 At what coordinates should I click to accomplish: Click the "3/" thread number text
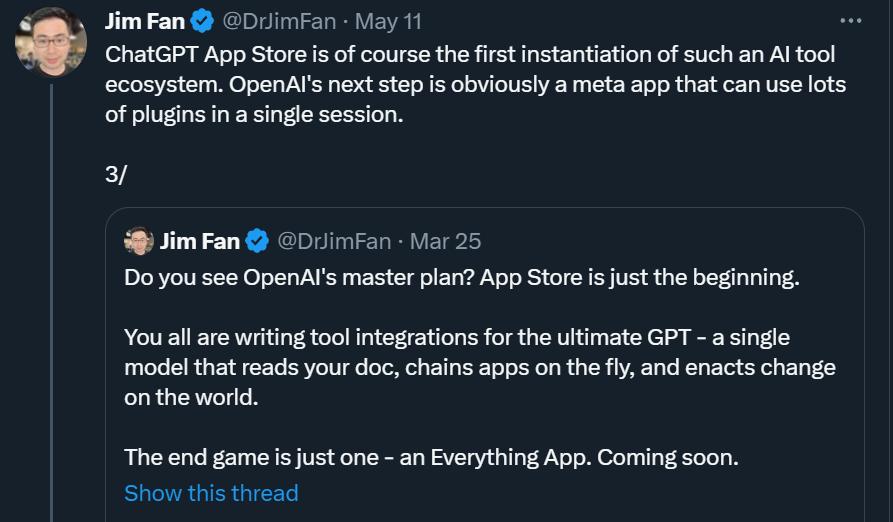click(x=116, y=174)
